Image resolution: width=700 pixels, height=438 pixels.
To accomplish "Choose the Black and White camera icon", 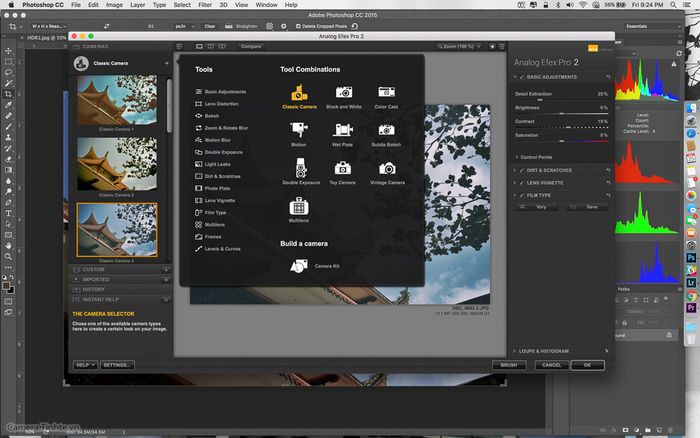I will click(344, 92).
